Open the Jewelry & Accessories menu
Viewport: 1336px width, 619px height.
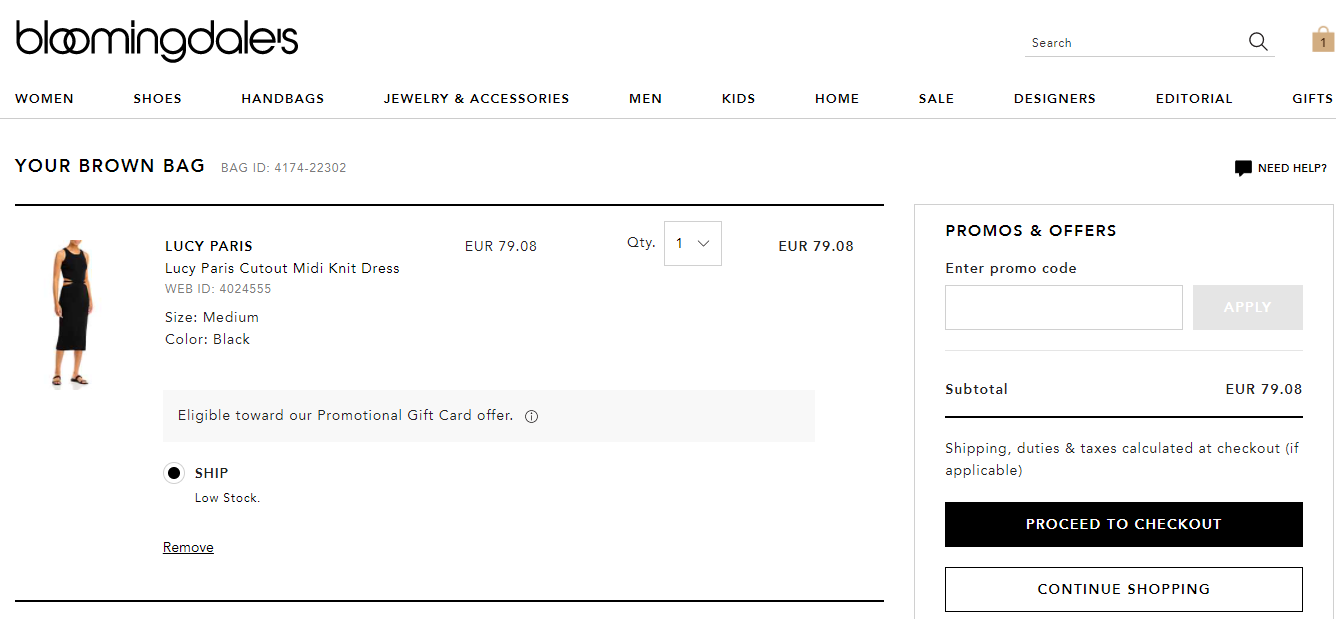[477, 99]
